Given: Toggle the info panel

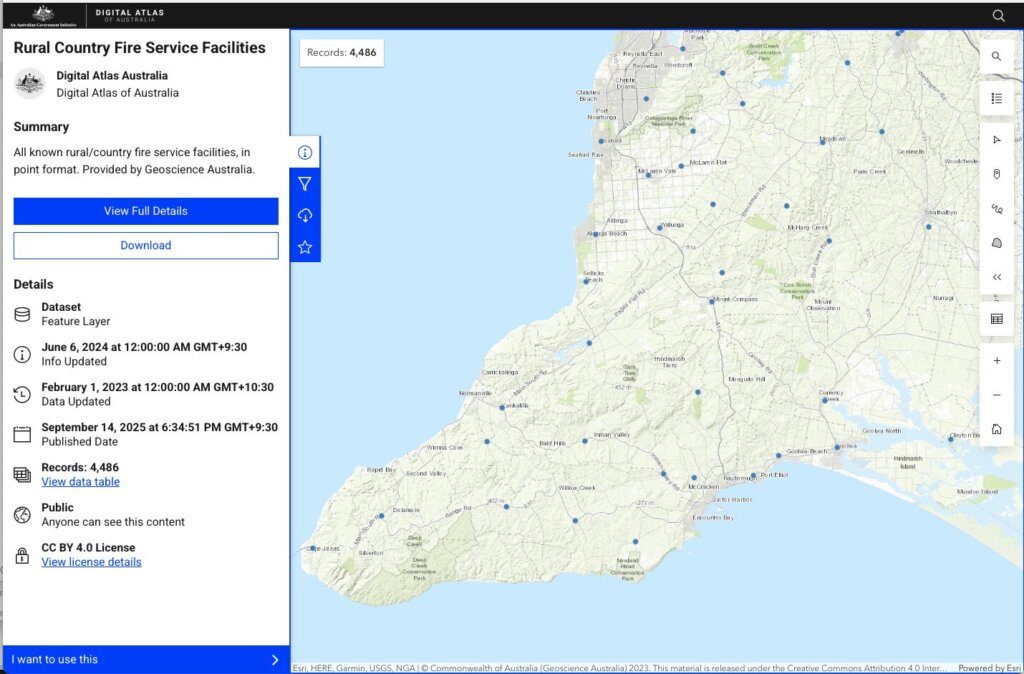Looking at the screenshot, I should click(x=305, y=152).
